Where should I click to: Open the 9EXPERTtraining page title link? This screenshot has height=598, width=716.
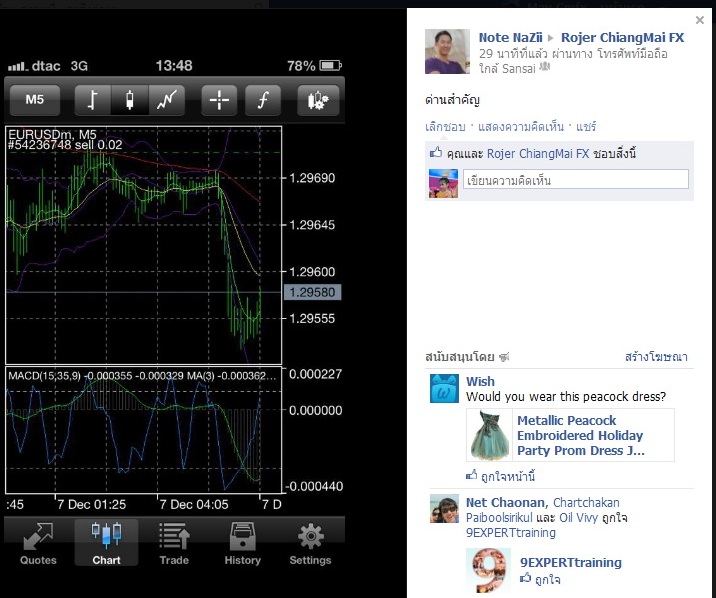point(571,562)
